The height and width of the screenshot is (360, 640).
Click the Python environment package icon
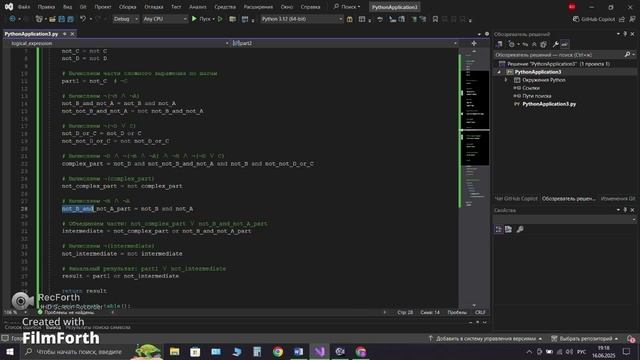pos(350,19)
